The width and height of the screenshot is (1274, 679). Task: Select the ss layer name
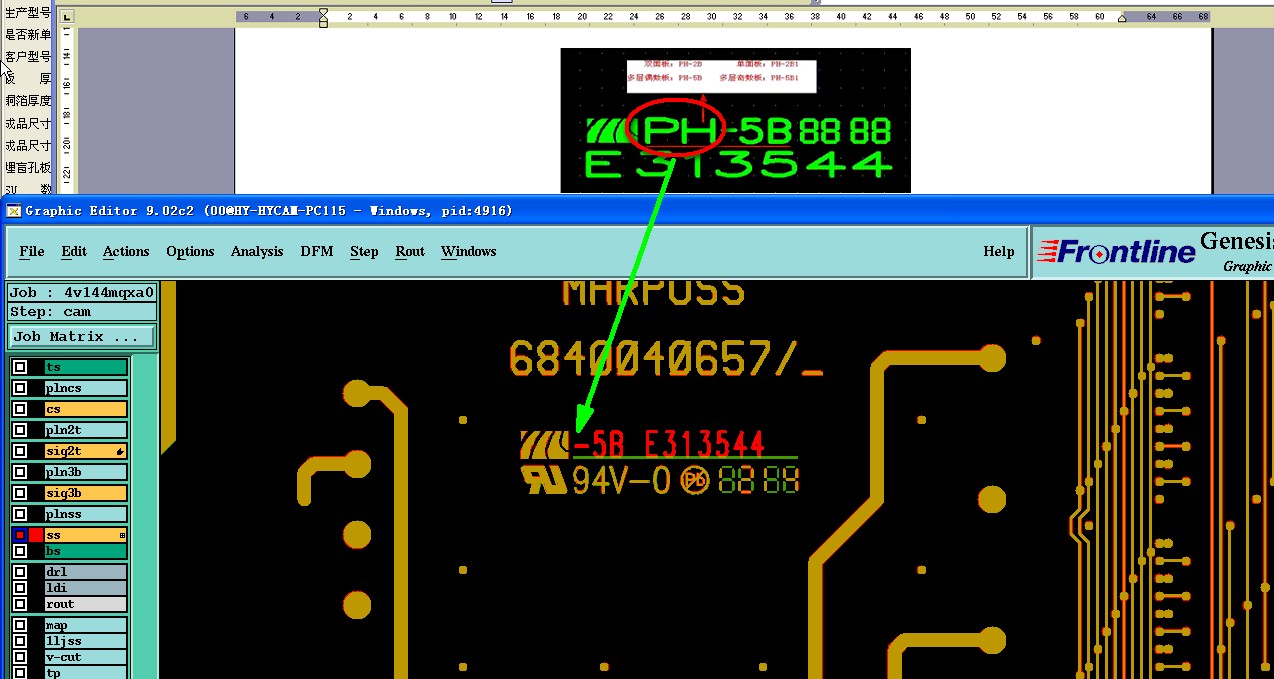click(x=86, y=535)
